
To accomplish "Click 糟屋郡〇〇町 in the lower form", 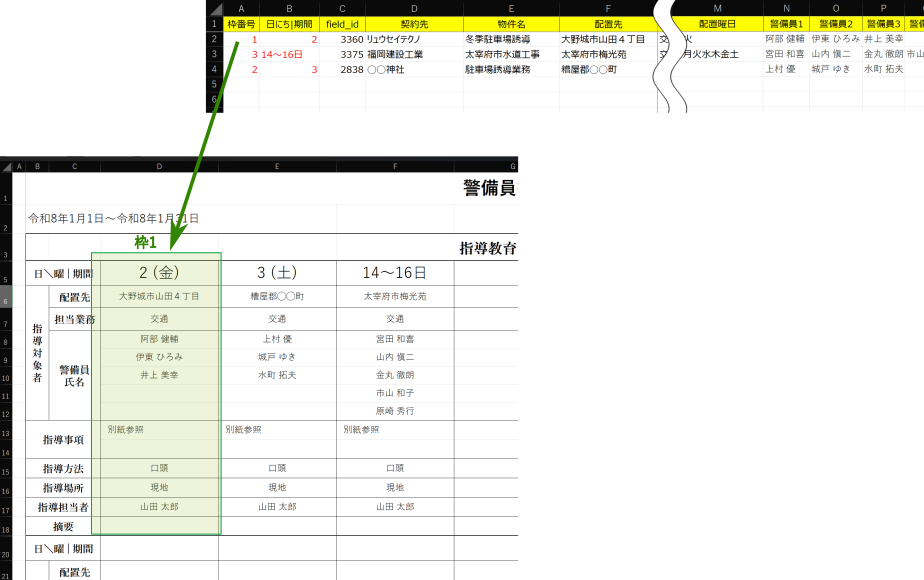I will 277,297.
